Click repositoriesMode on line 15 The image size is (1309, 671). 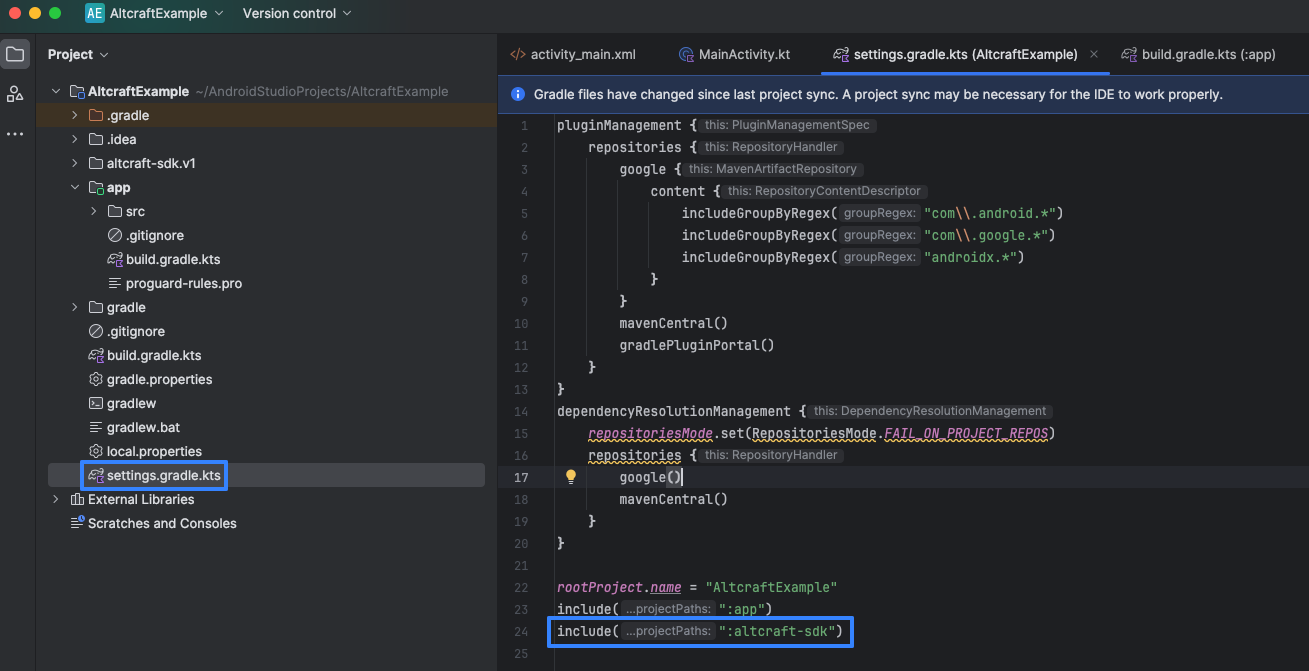pyautogui.click(x=650, y=433)
